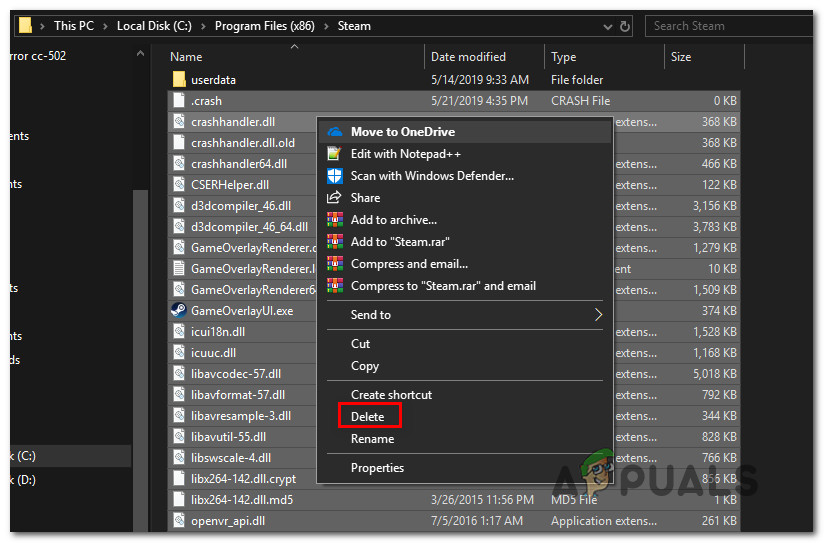Select the d3dcompiler_46_64.dll file name
The height and width of the screenshot is (543, 824).
(250, 227)
